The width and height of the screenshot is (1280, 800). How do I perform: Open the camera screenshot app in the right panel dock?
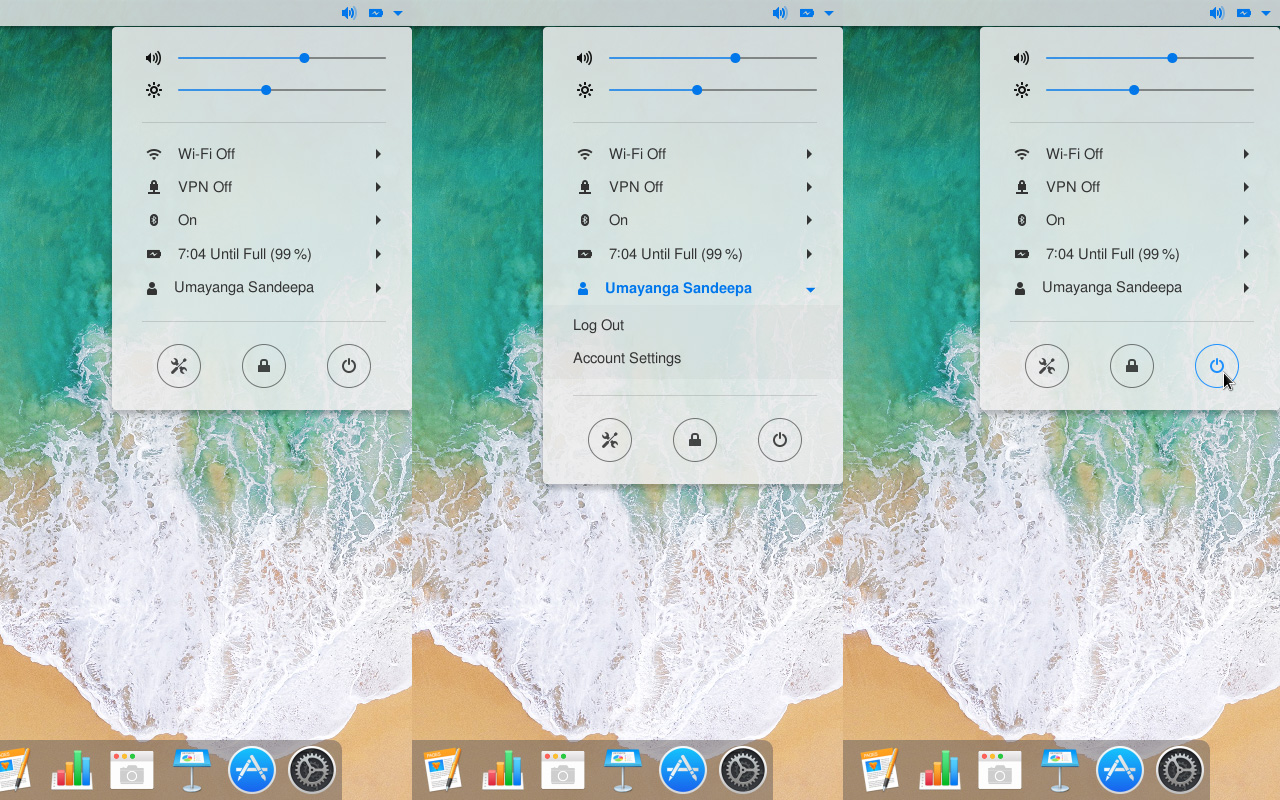coord(1000,770)
